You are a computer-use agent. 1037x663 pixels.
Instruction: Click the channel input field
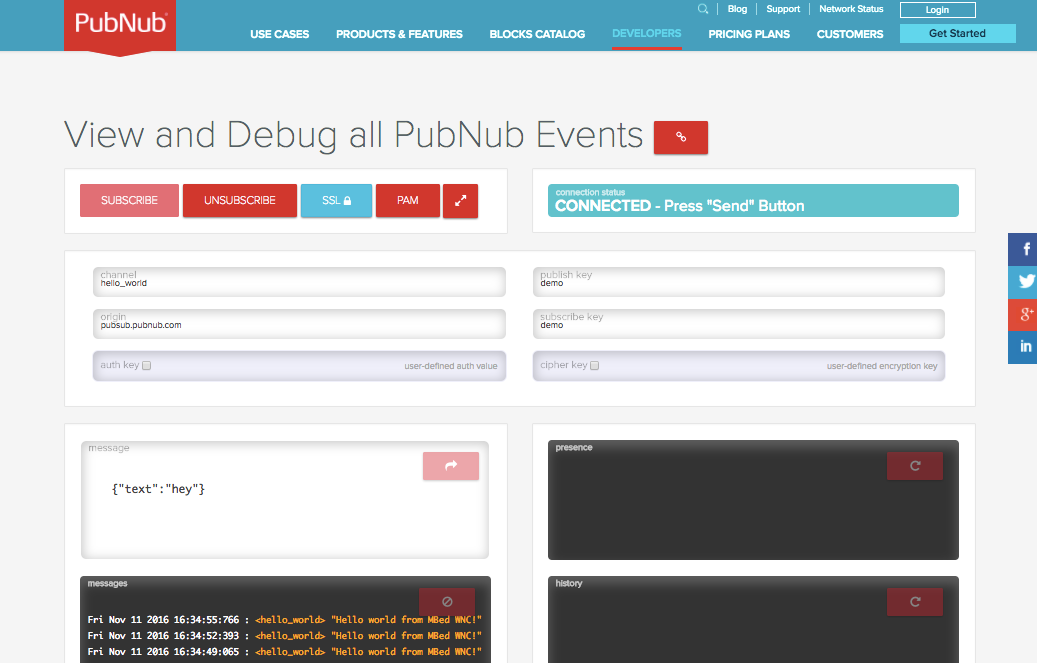[300, 283]
